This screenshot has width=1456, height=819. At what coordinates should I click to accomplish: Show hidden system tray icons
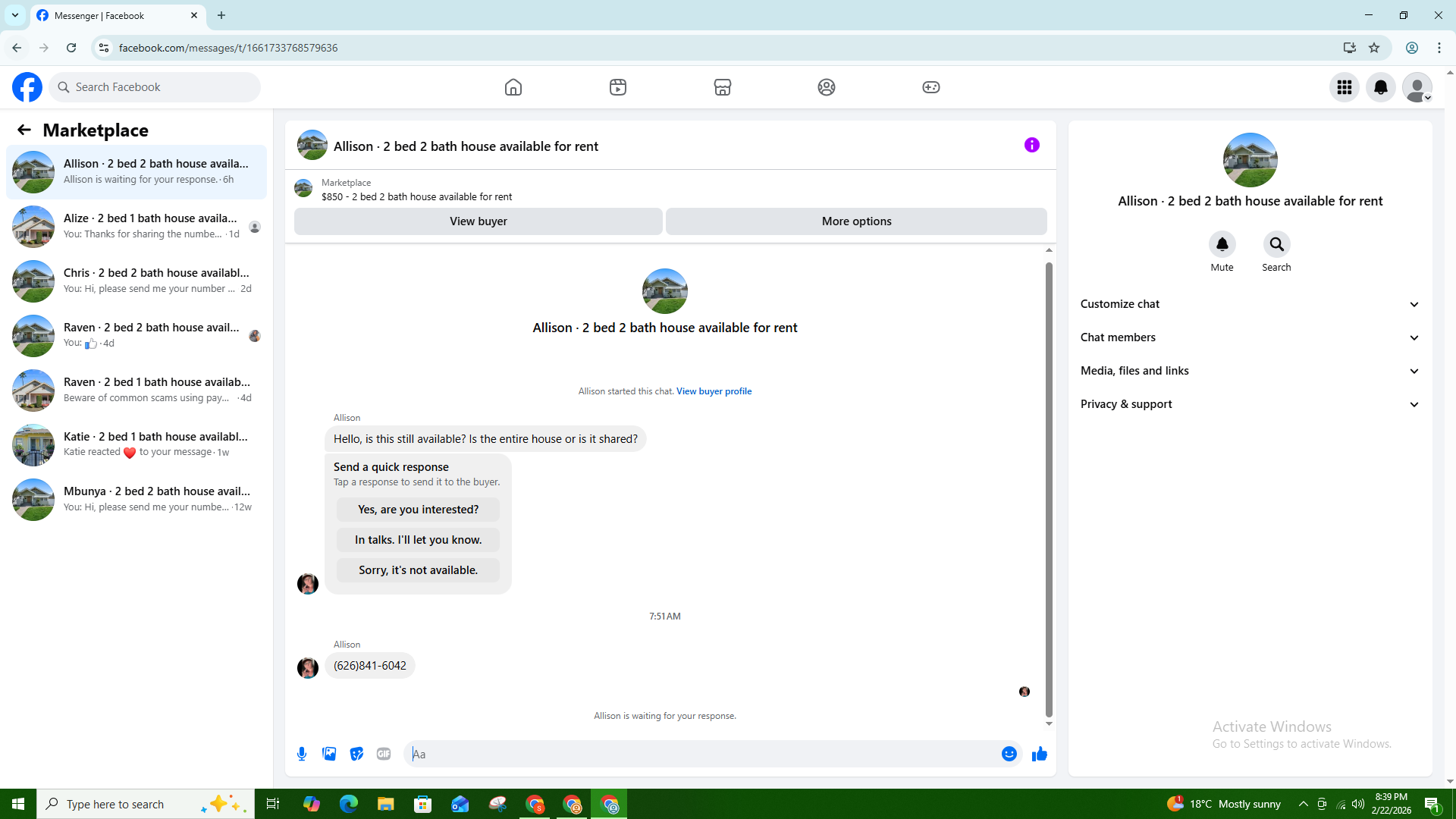[x=1303, y=804]
